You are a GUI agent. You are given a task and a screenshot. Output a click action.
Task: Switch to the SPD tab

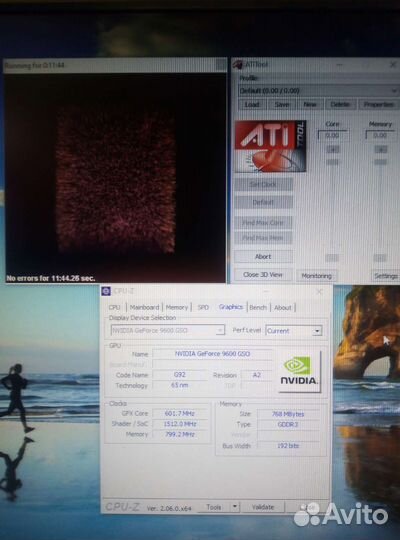(x=203, y=307)
